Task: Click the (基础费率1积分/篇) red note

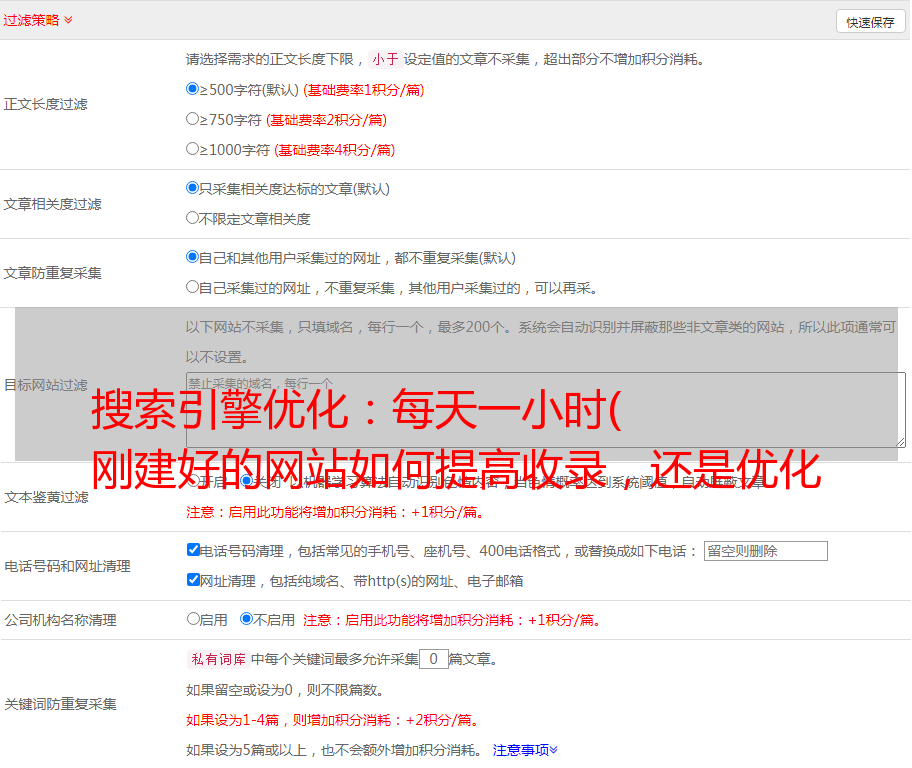Action: point(364,90)
